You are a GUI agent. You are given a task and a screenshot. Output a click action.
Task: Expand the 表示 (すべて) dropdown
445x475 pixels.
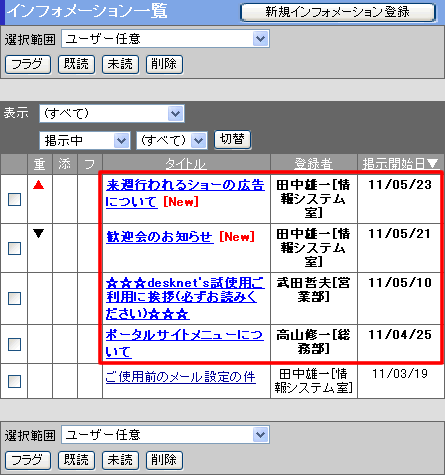(112, 114)
